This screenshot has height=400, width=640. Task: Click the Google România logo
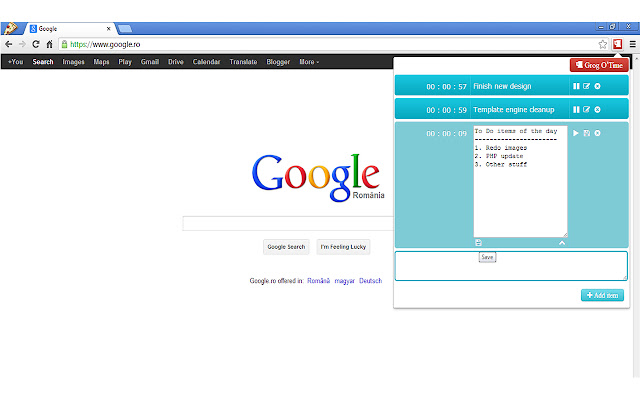pos(318,178)
